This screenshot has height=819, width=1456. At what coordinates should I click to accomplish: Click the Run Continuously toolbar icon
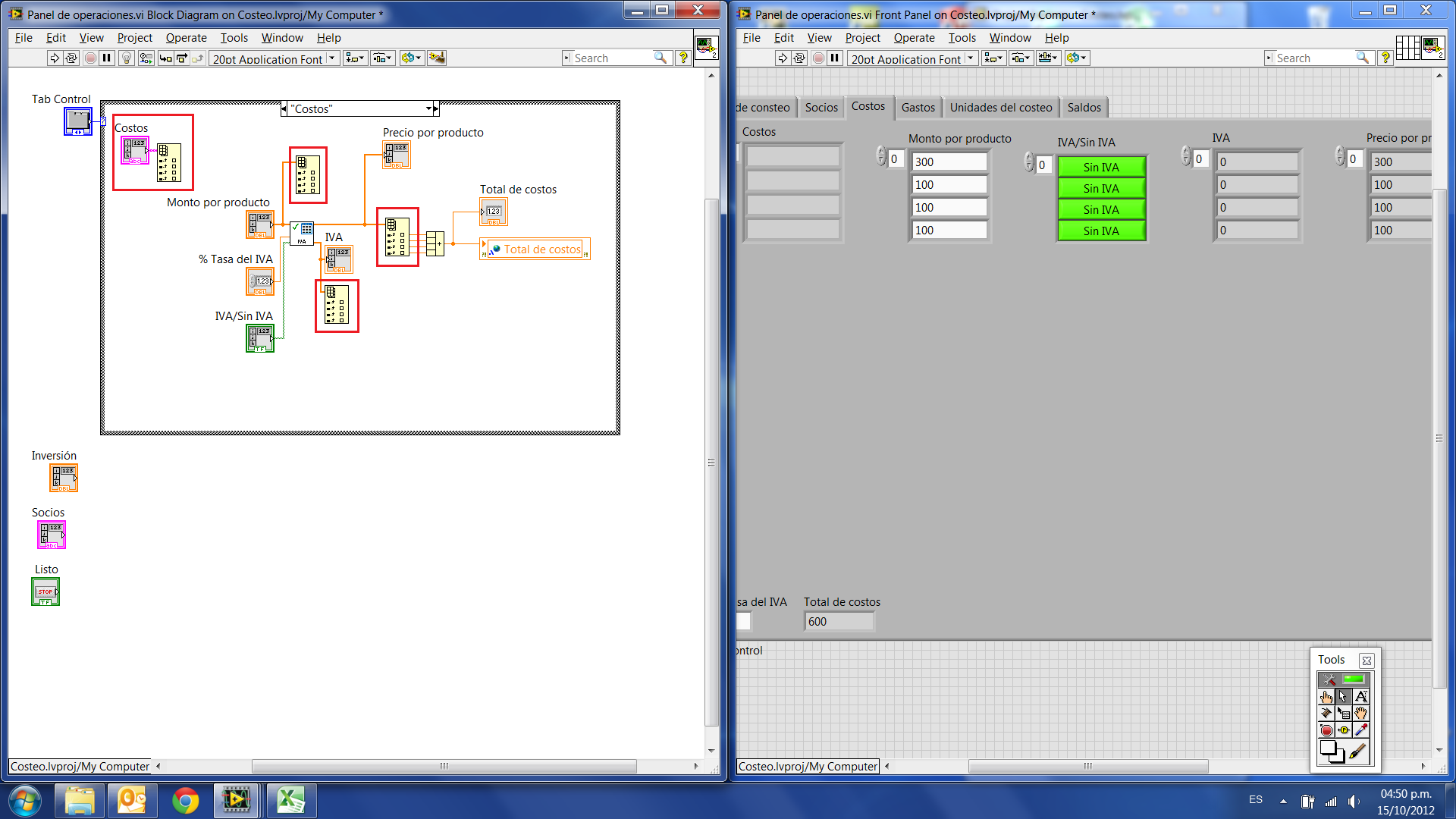71,58
